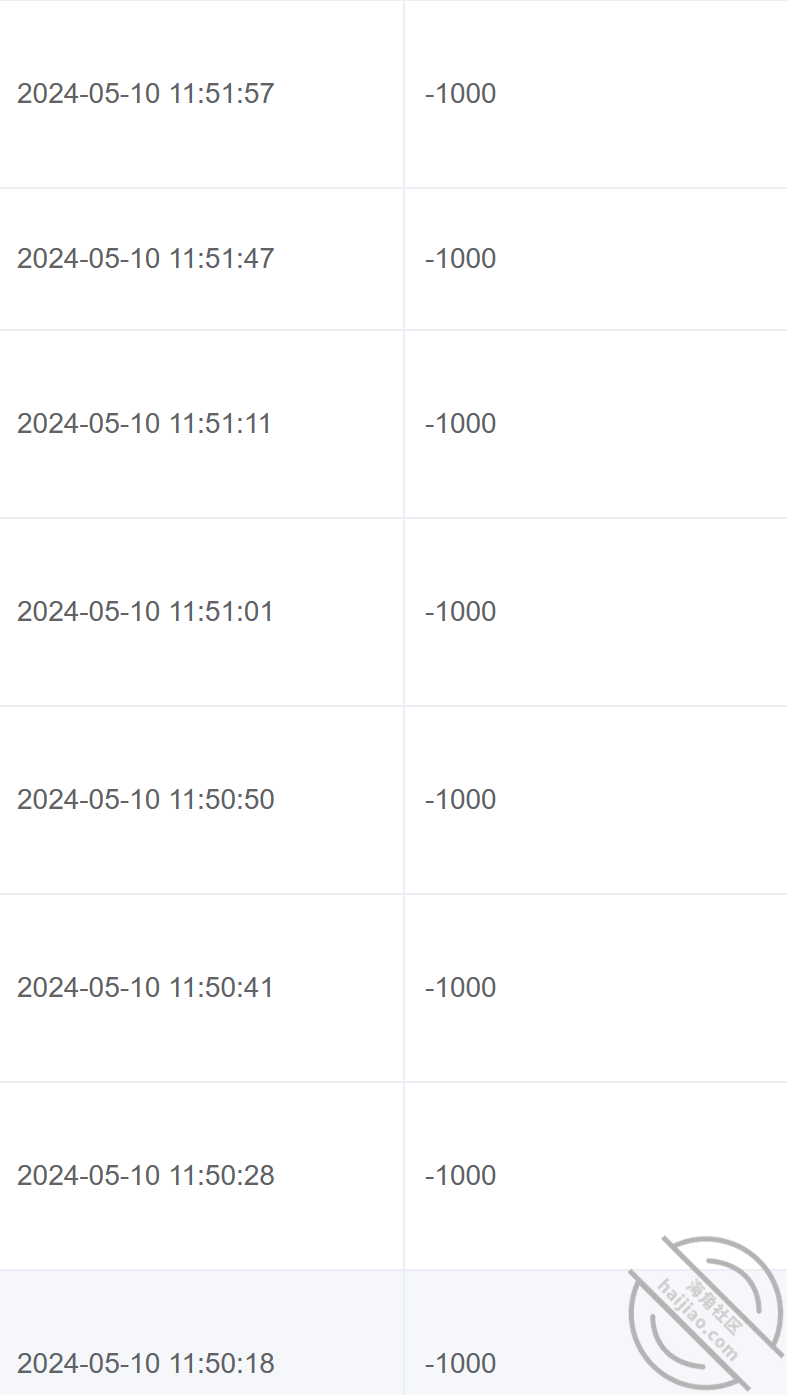The height and width of the screenshot is (1395, 787).
Task: Click -1000 value in 11:51:01 row
Action: coord(461,612)
